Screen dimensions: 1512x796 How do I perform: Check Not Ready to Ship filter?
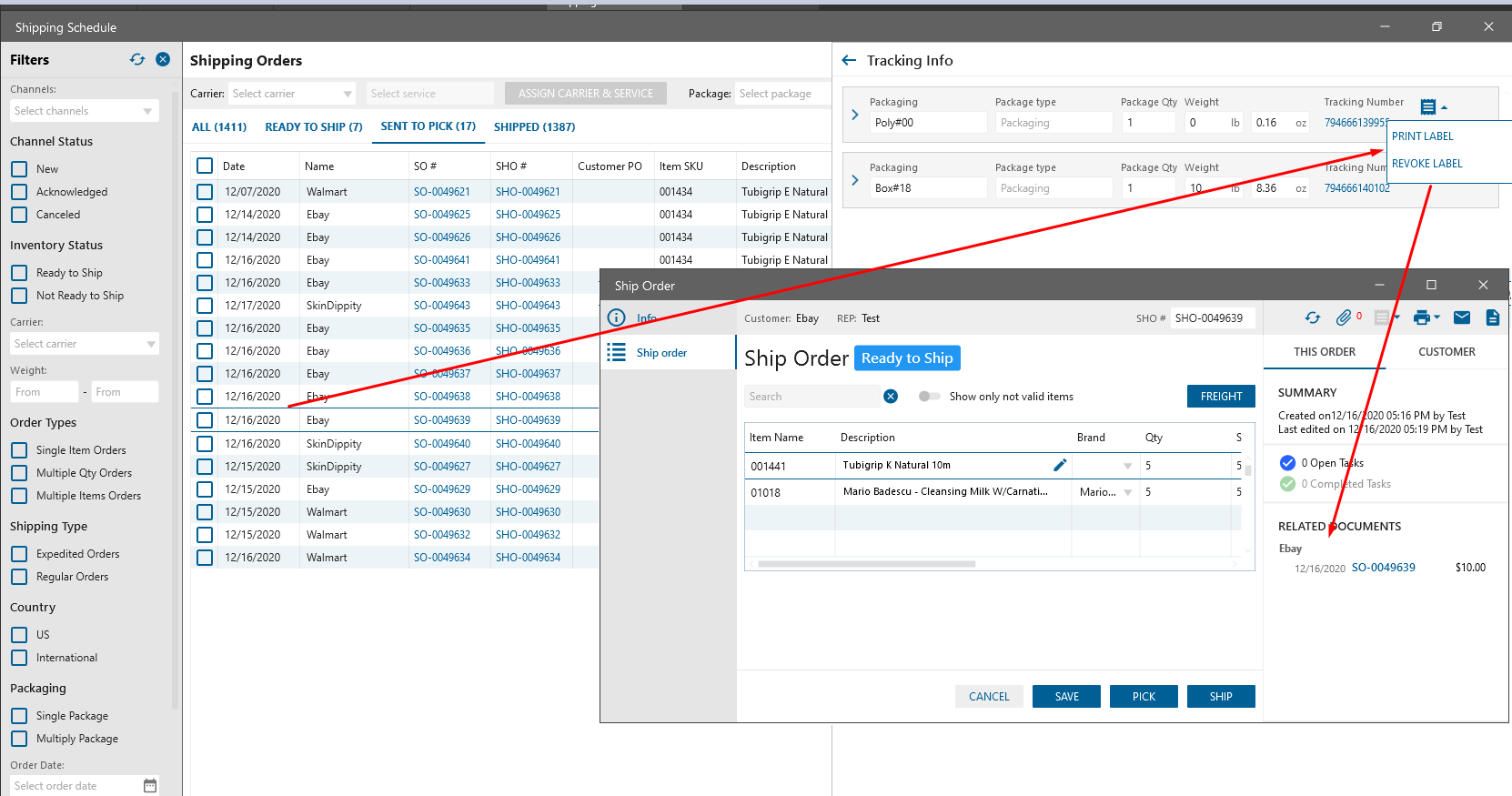click(x=19, y=296)
